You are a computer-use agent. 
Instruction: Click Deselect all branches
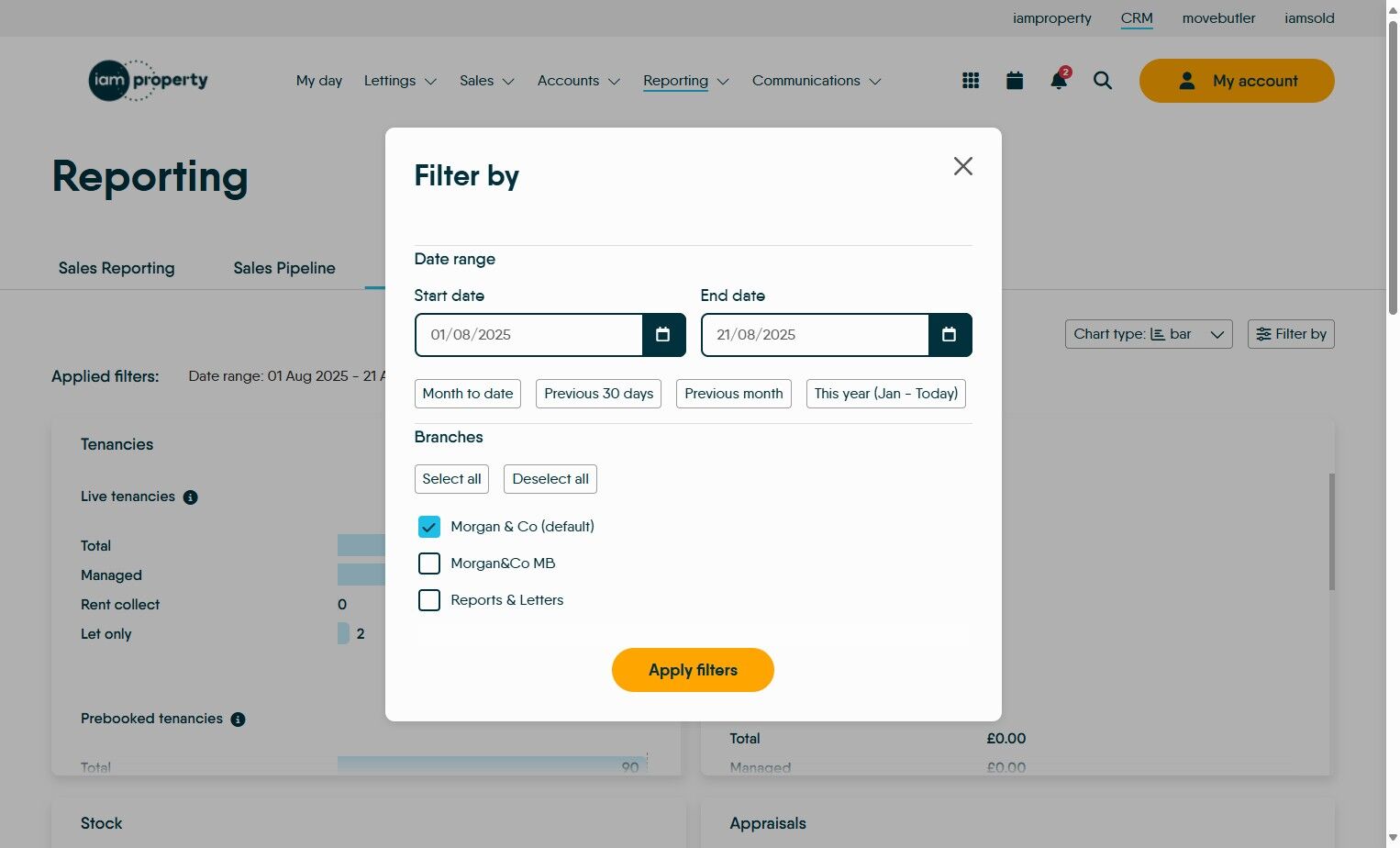point(550,479)
